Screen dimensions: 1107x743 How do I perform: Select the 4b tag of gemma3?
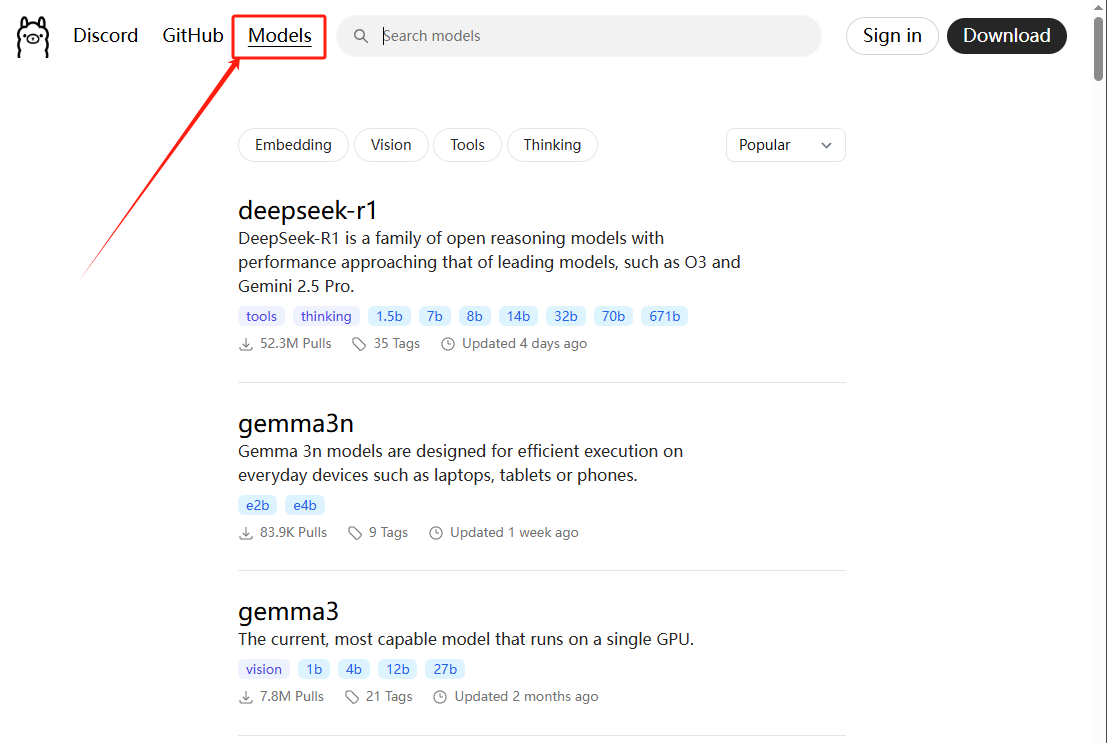pos(354,670)
